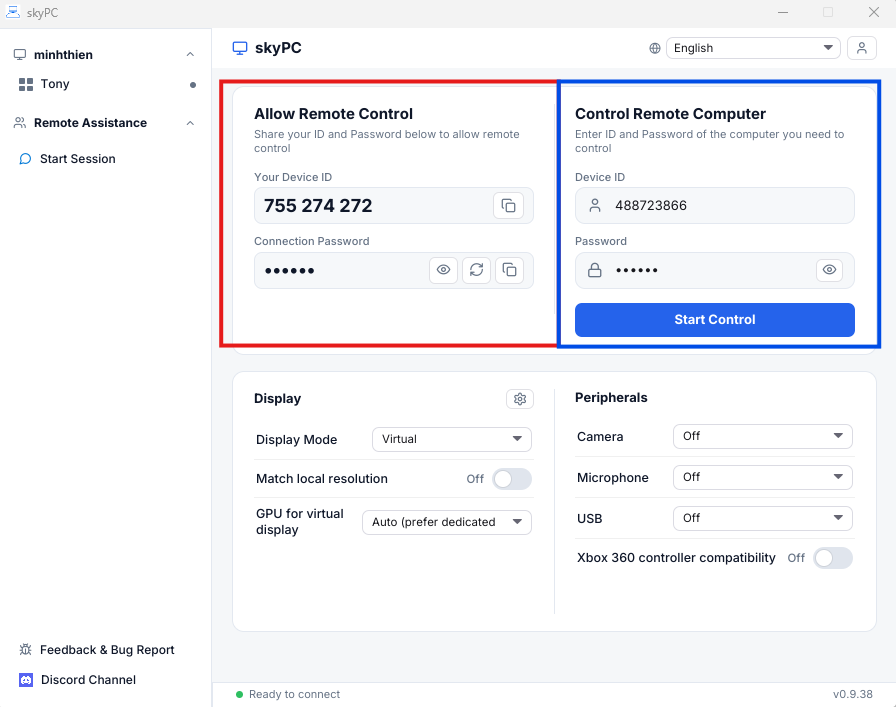Click the skyPC title bar app icon
This screenshot has height=707, width=896.
coord(13,12)
